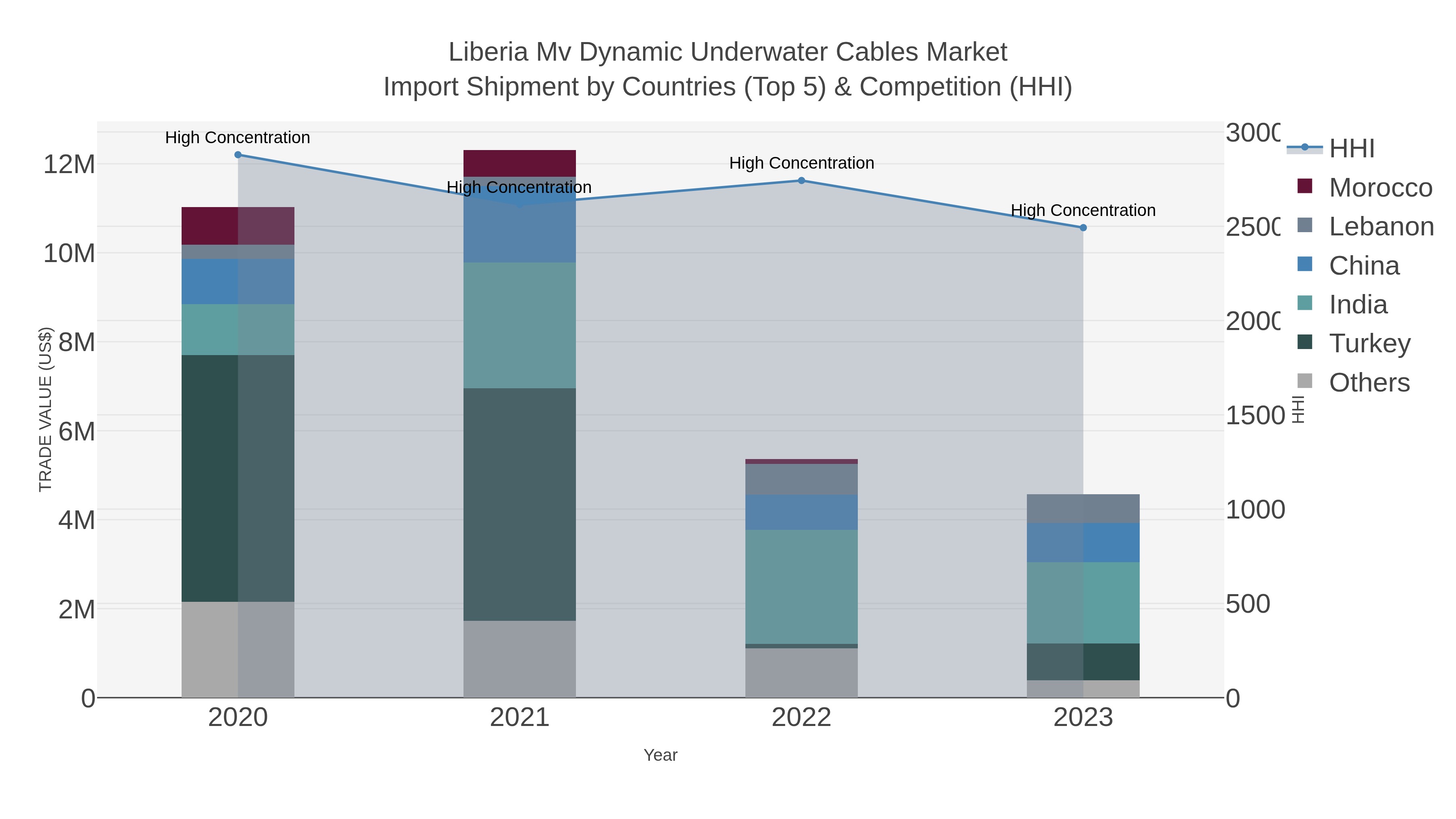This screenshot has width=1456, height=819.
Task: Click the Turkey segment of the 2020 bar
Action: click(238, 479)
